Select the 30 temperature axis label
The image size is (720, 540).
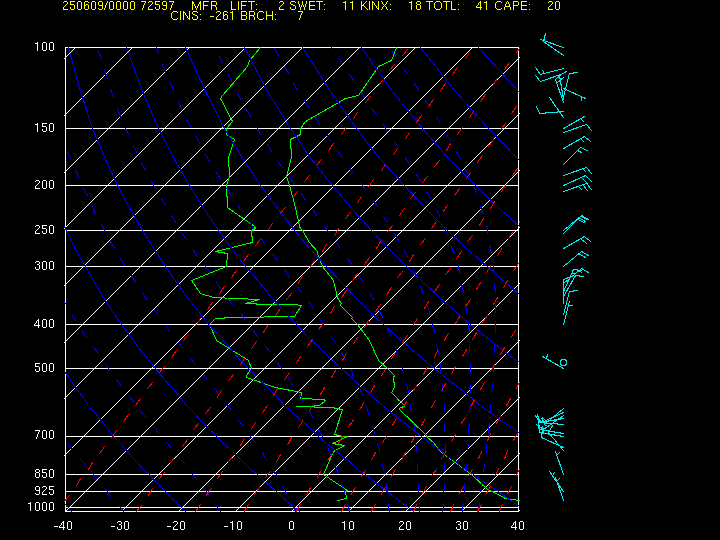462,526
